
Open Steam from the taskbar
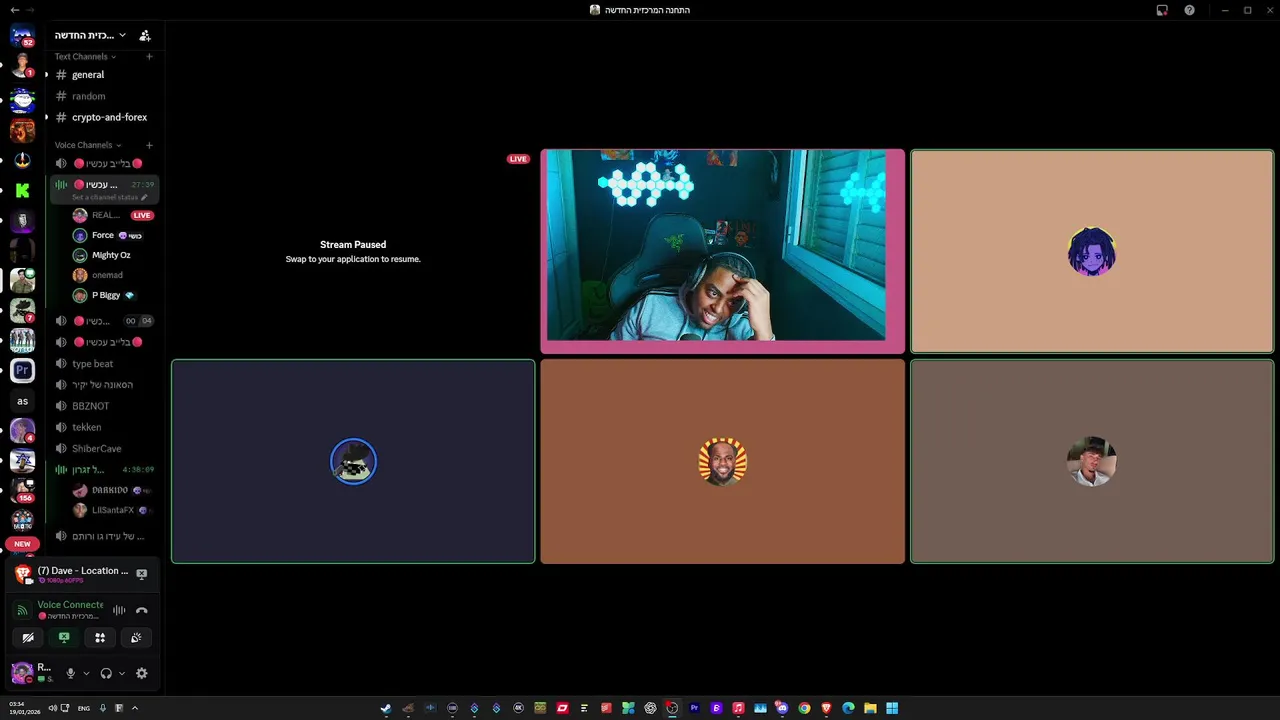pyautogui.click(x=386, y=708)
